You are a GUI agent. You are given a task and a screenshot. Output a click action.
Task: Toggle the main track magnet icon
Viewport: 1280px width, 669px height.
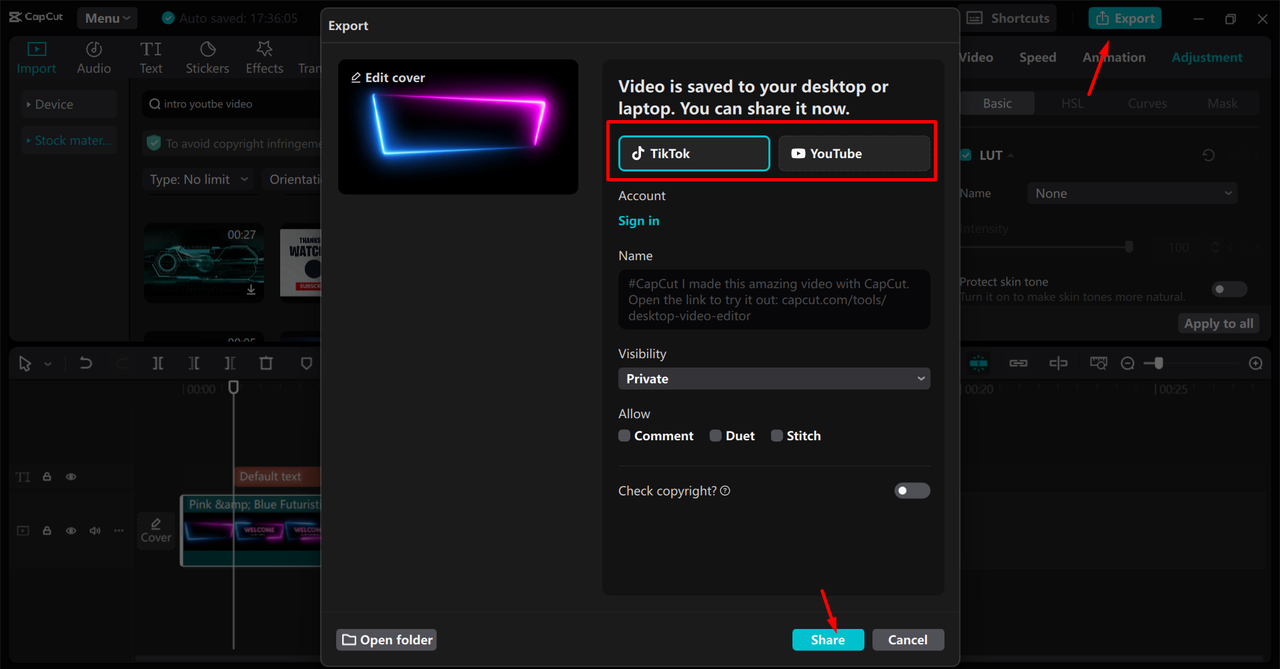tap(978, 363)
